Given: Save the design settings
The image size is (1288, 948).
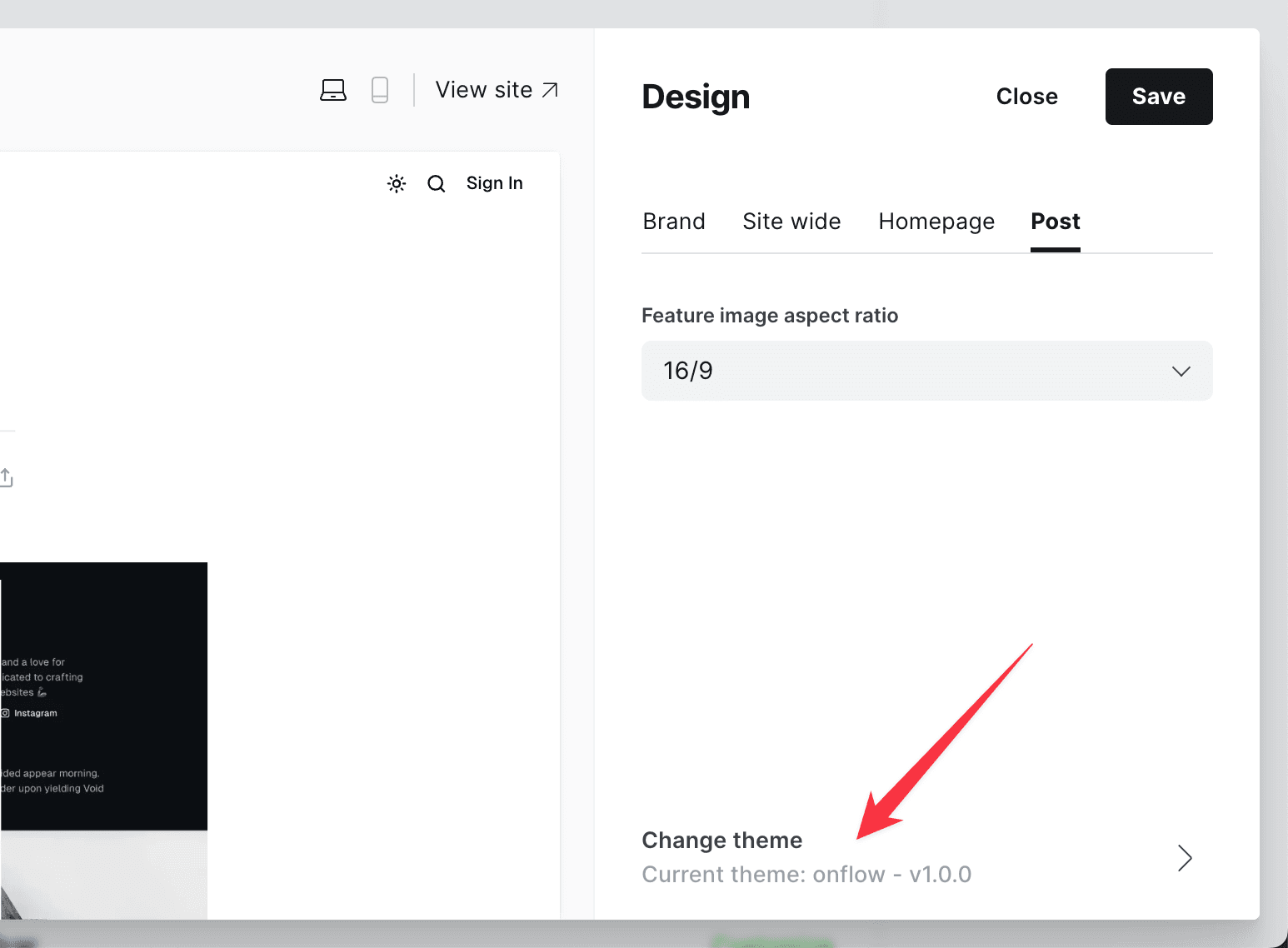Looking at the screenshot, I should [x=1158, y=97].
